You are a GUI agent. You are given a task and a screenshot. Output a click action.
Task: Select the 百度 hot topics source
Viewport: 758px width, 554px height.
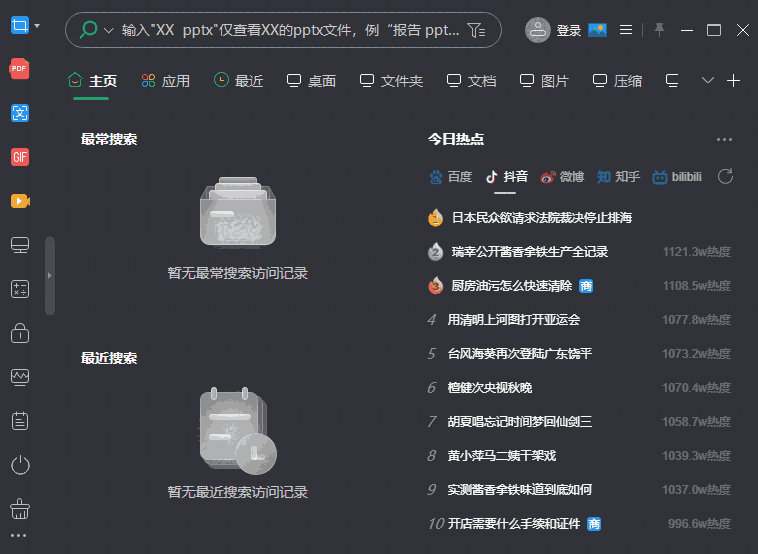coord(451,177)
